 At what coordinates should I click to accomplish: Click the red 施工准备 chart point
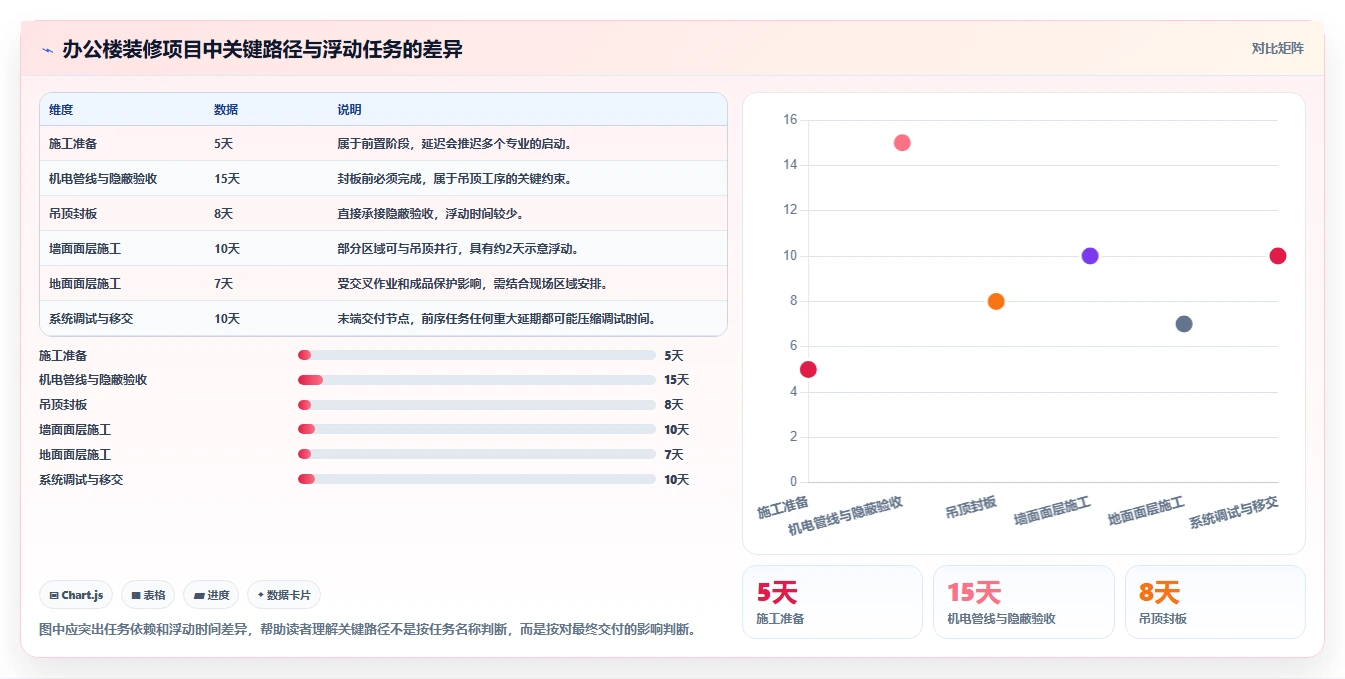tap(808, 369)
